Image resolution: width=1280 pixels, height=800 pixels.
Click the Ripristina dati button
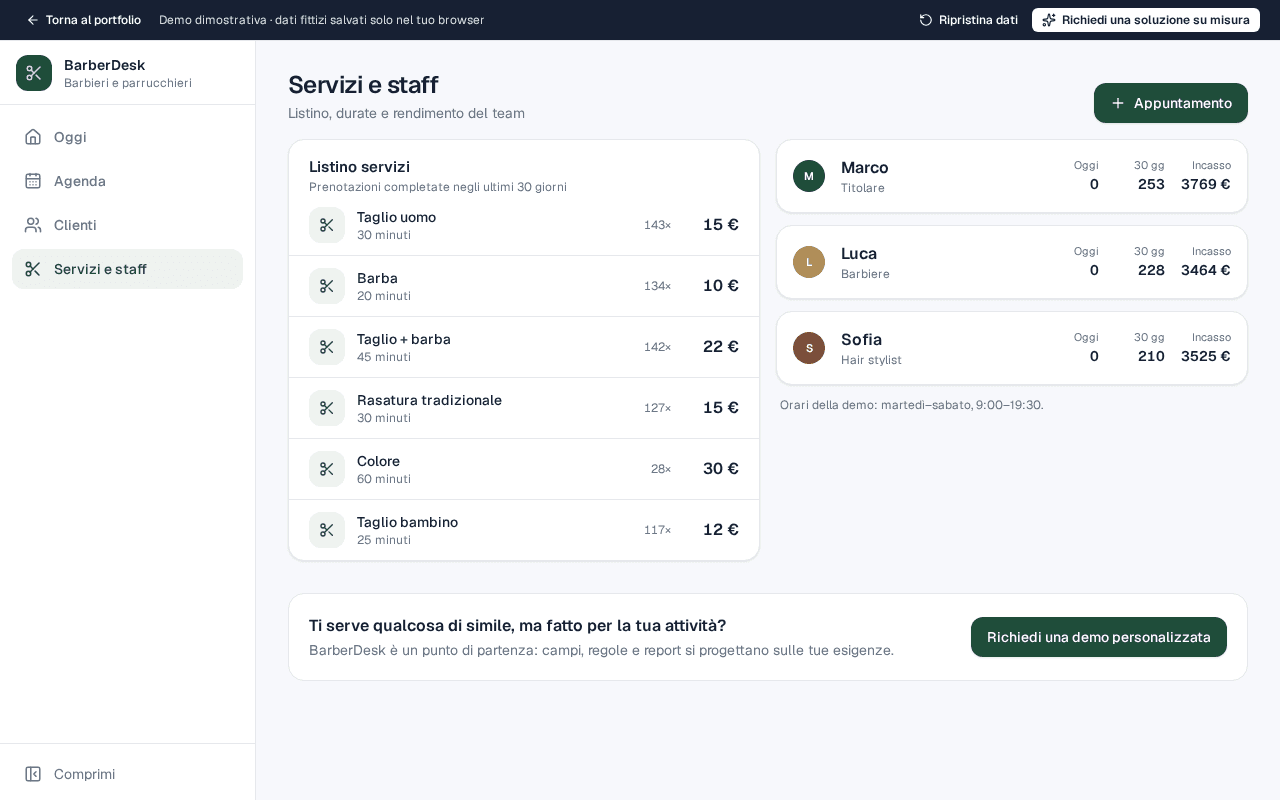pos(968,20)
